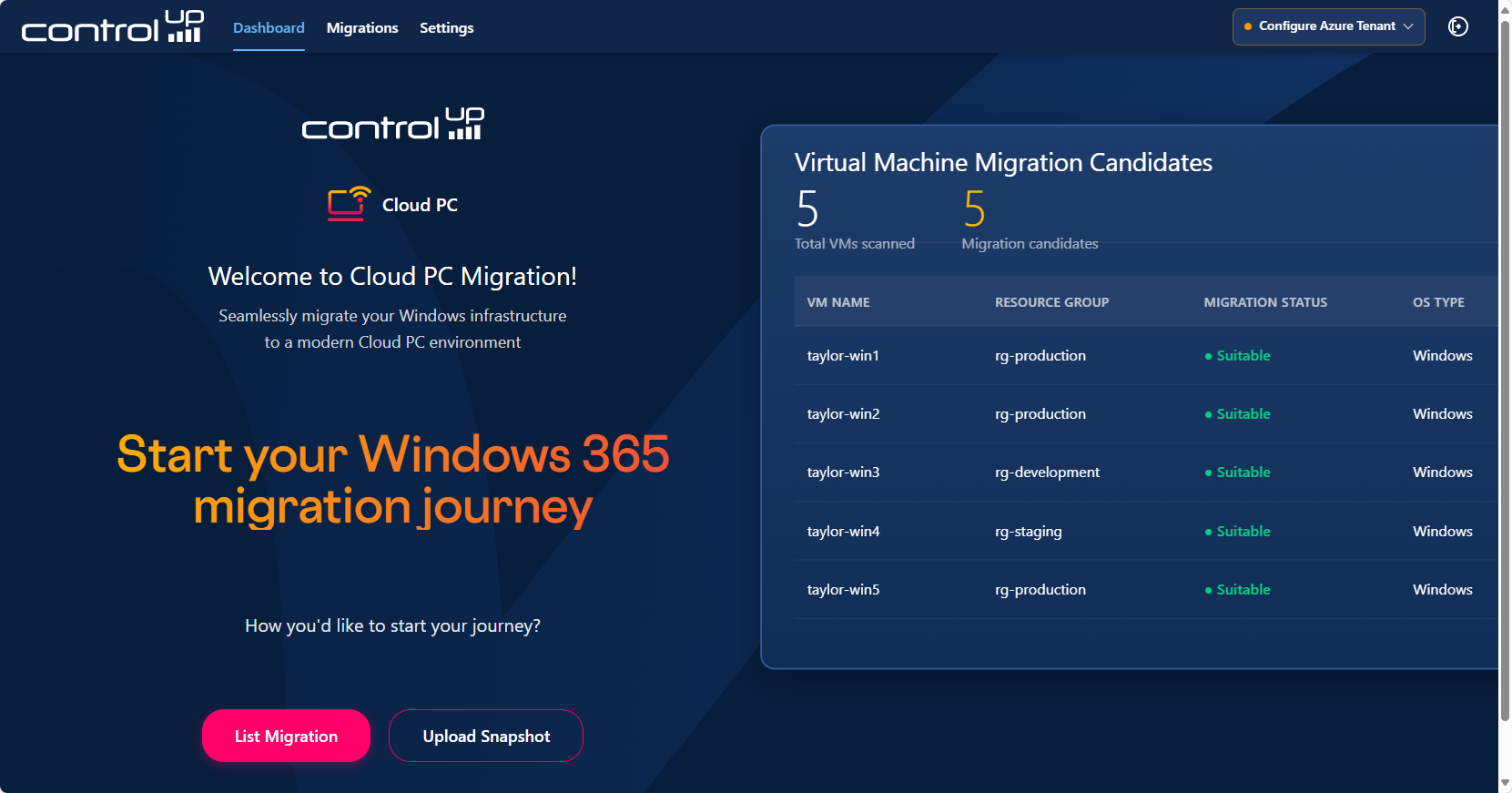Click the orange status dot on Configure Azure Tenant
1512x793 pixels.
point(1248,26)
